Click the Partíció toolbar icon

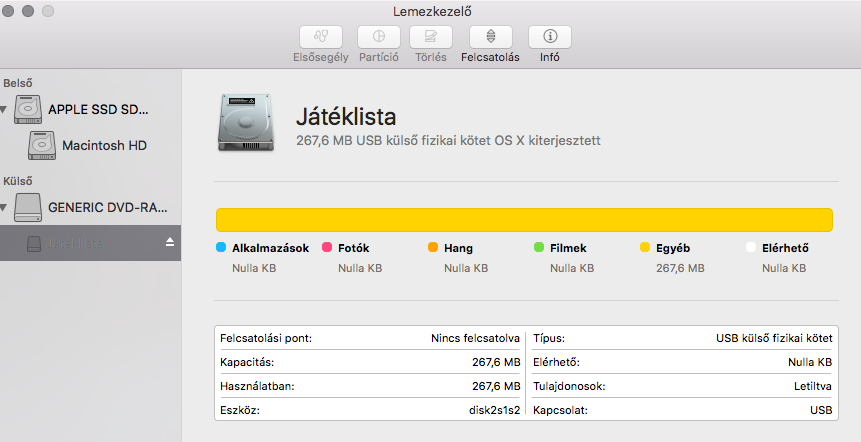pyautogui.click(x=379, y=37)
